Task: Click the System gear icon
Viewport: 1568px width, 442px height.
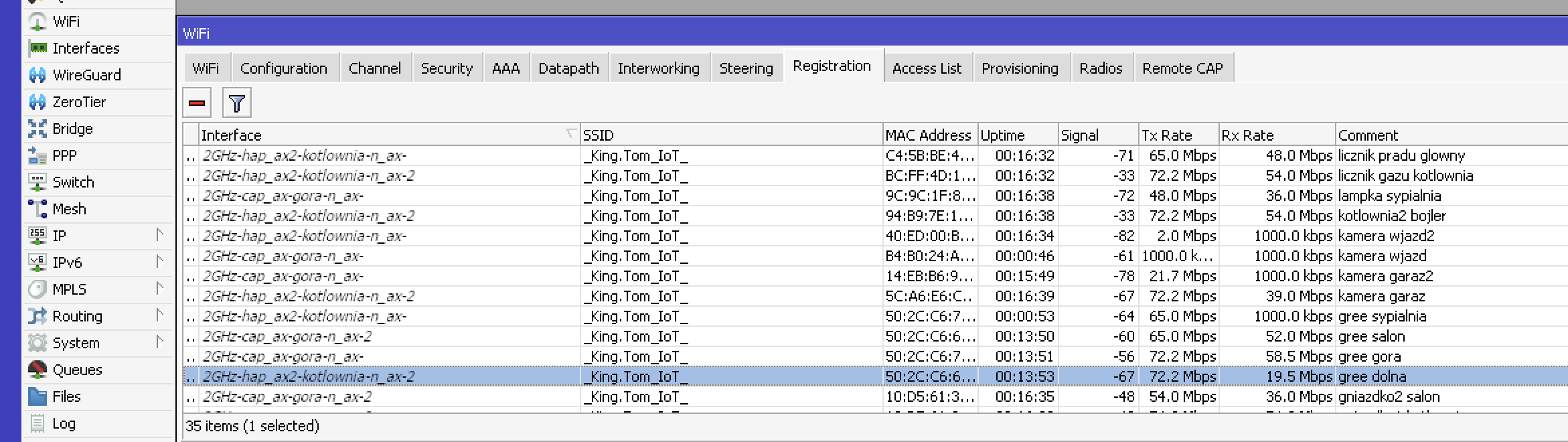Action: [x=37, y=343]
